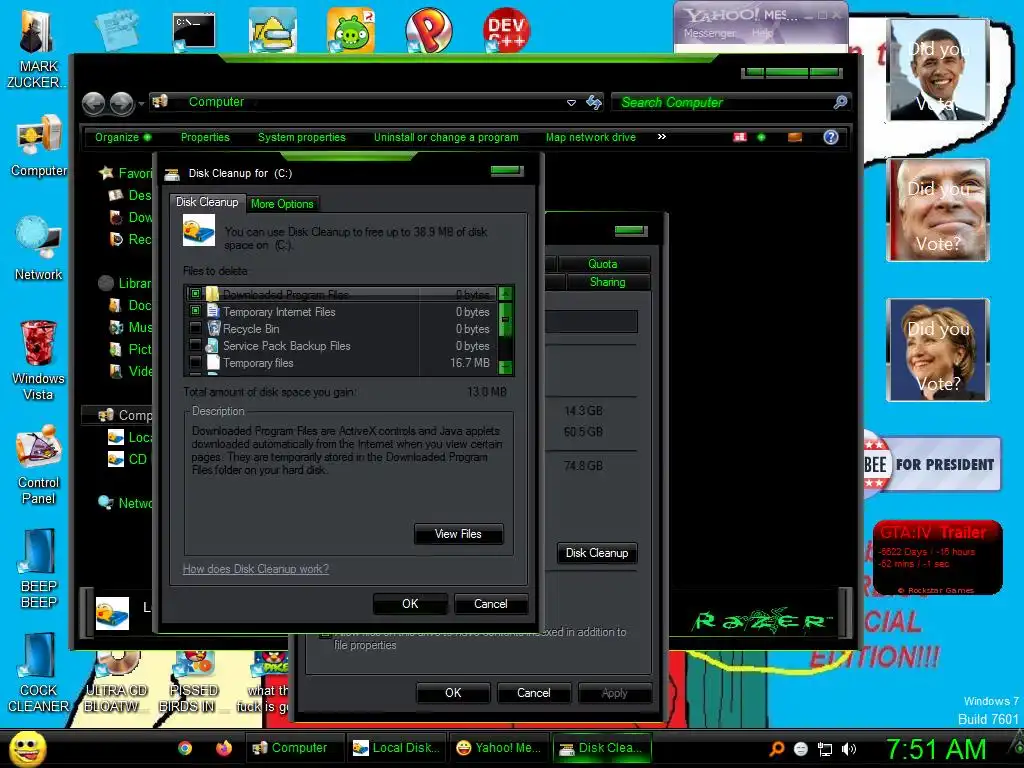The height and width of the screenshot is (768, 1024).
Task: Click the Local Disk taskbar button
Action: (x=396, y=748)
